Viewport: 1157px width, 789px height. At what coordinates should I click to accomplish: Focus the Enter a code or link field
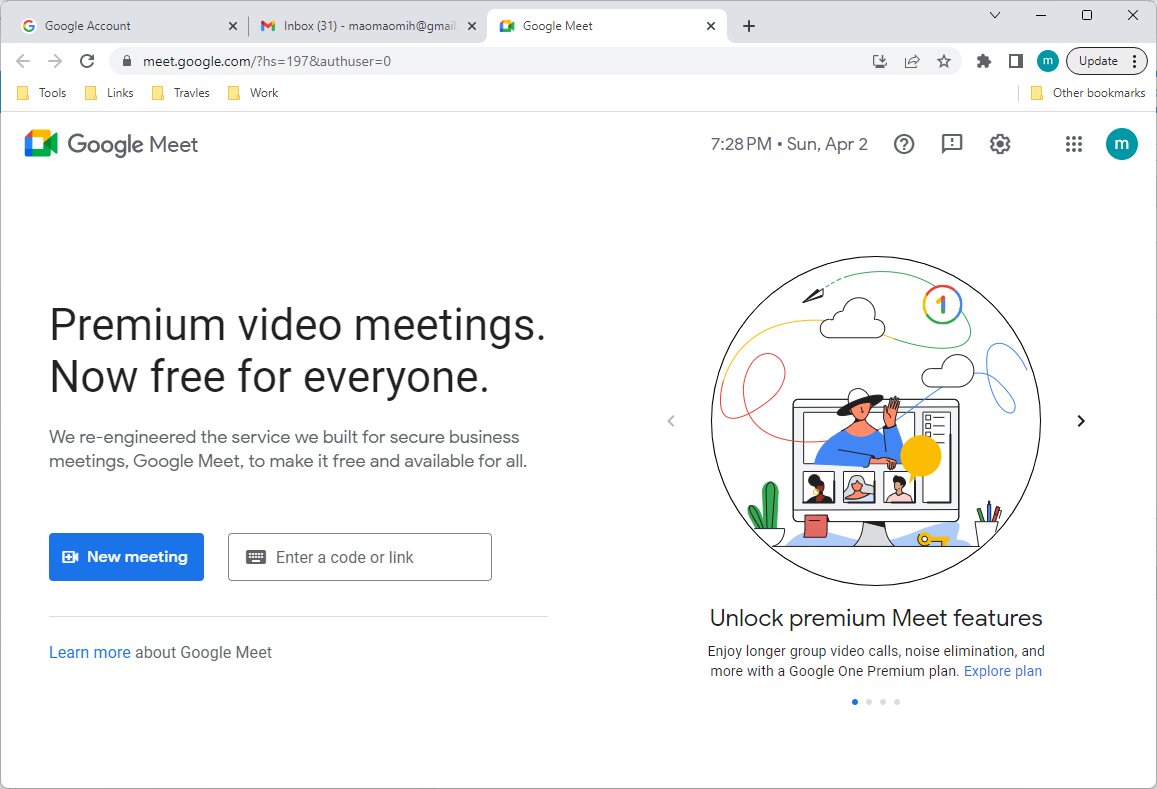(x=360, y=557)
